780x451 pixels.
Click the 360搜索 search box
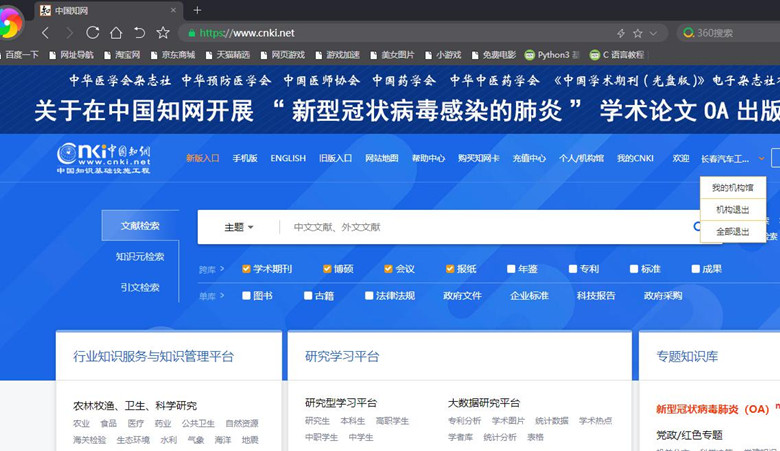[729, 33]
